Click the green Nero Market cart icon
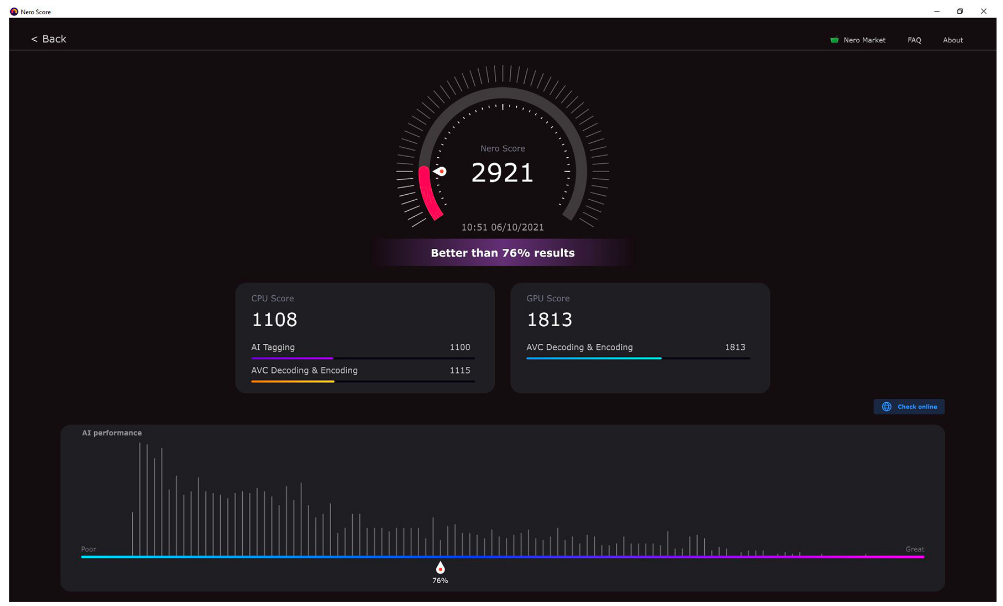 pos(834,40)
